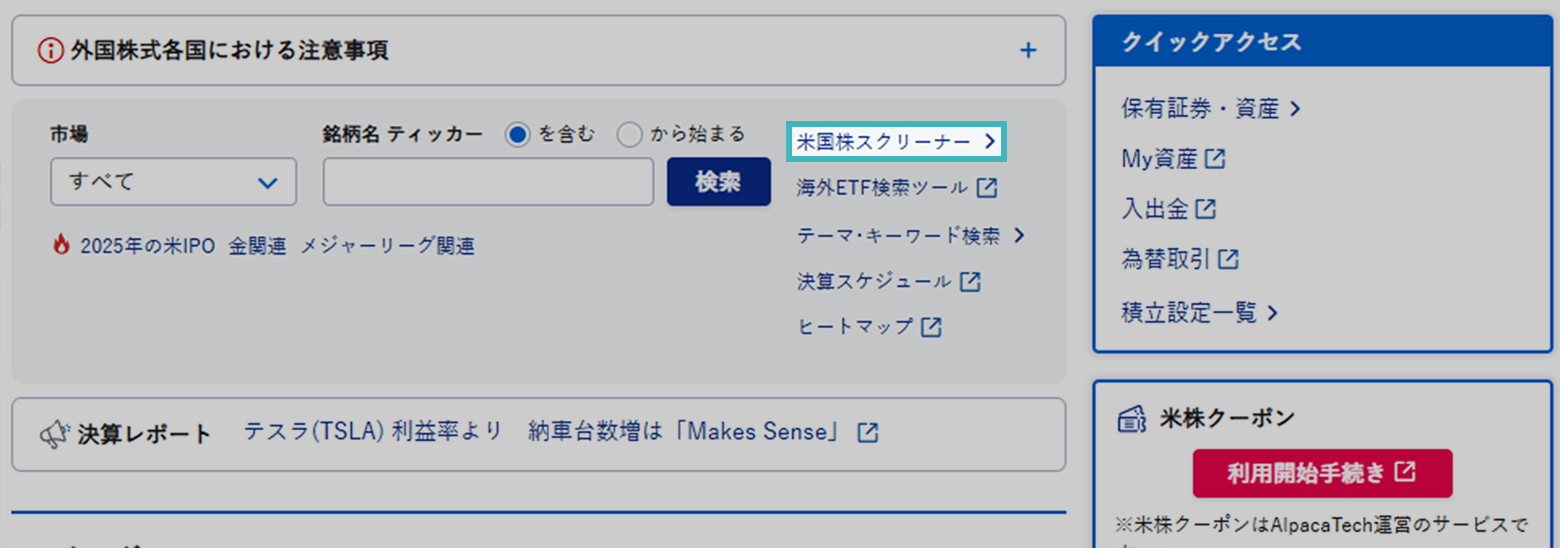Click the flame icon by 2025年の米IPO
This screenshot has width=1560, height=548.
(62, 245)
